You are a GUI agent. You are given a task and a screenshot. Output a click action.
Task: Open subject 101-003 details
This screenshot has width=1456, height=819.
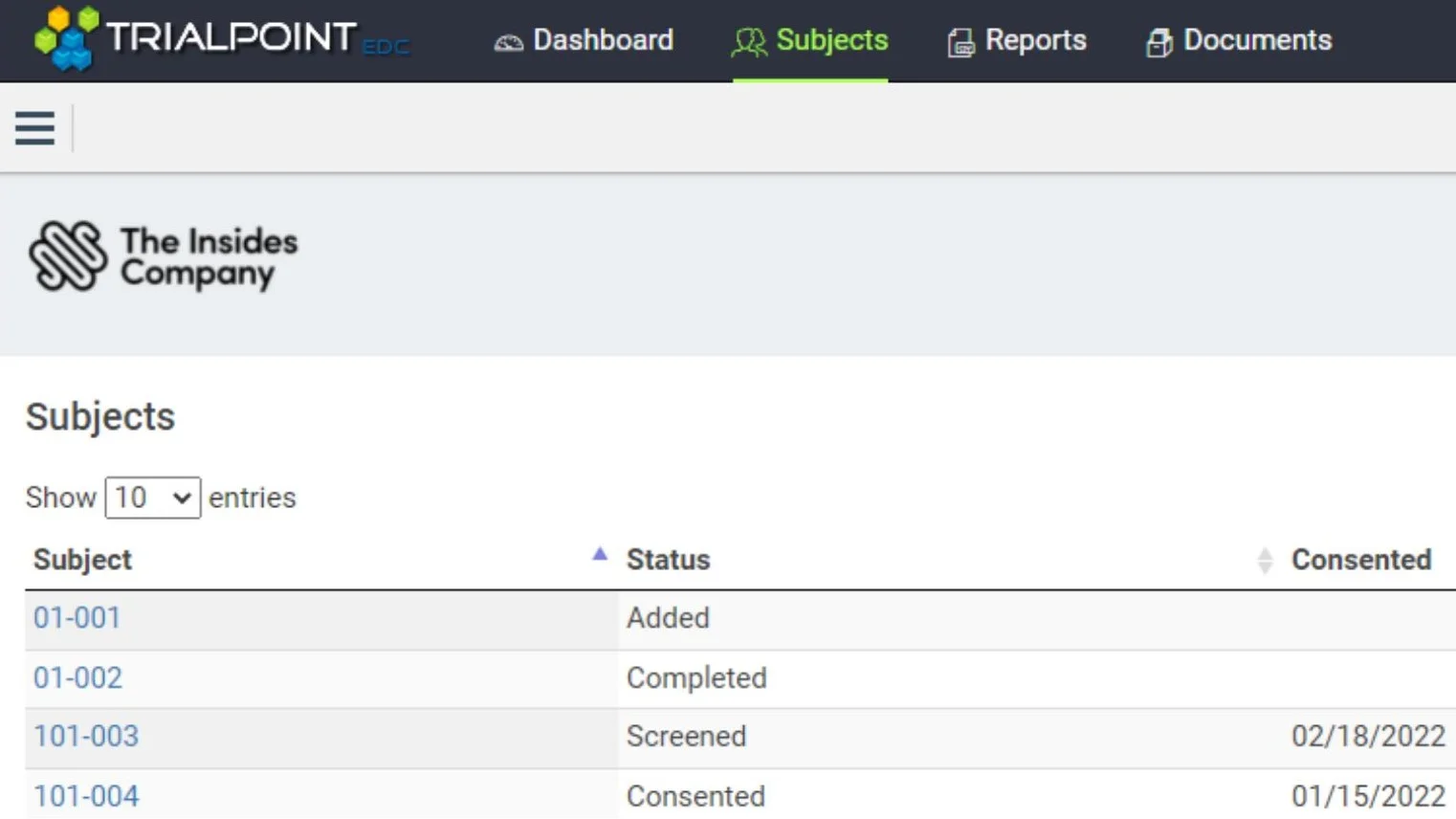pyautogui.click(x=85, y=737)
